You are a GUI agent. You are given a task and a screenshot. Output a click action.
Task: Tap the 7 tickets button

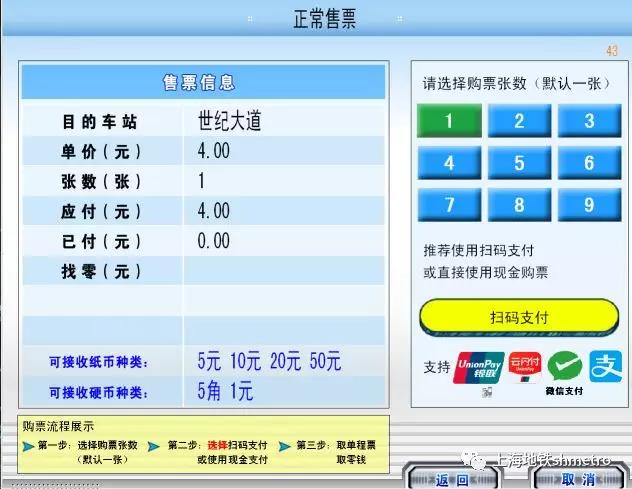click(x=449, y=205)
